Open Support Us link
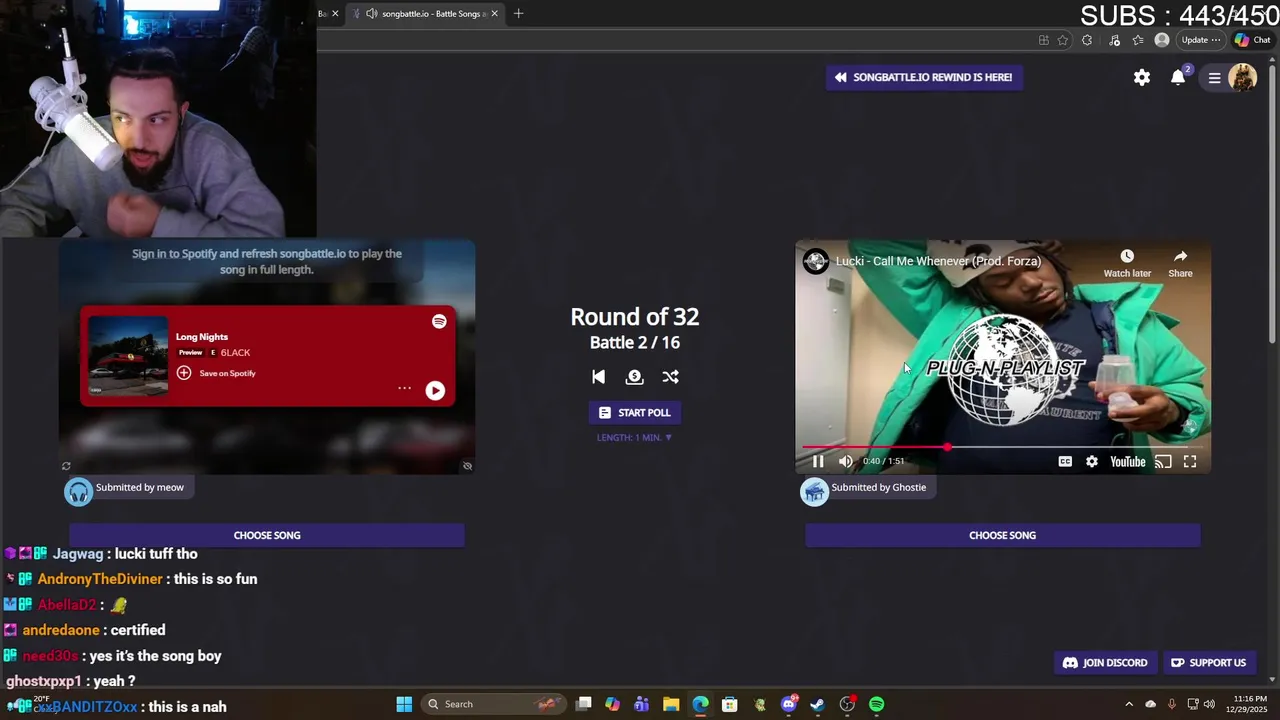The image size is (1280, 720). (x=1208, y=663)
